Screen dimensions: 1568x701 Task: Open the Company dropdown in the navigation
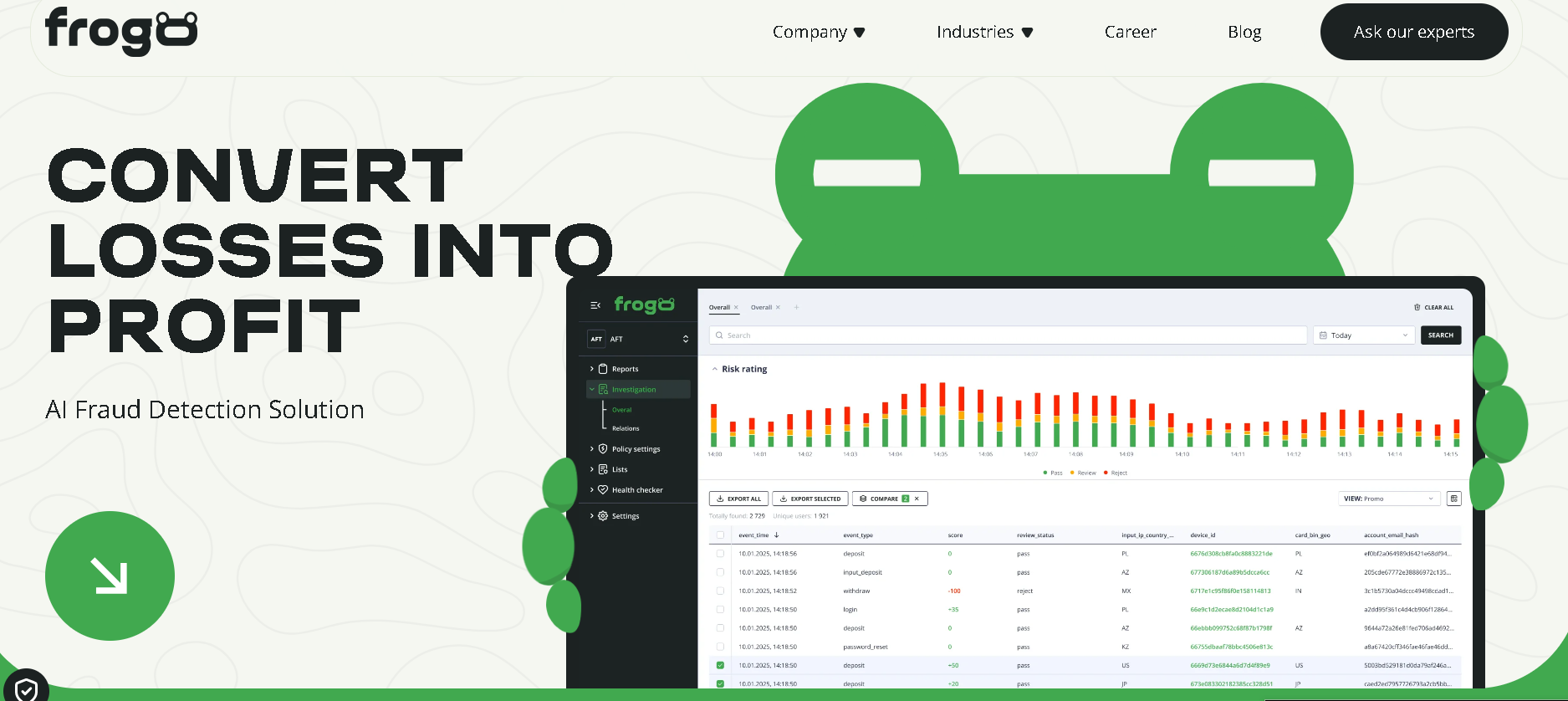tap(819, 32)
